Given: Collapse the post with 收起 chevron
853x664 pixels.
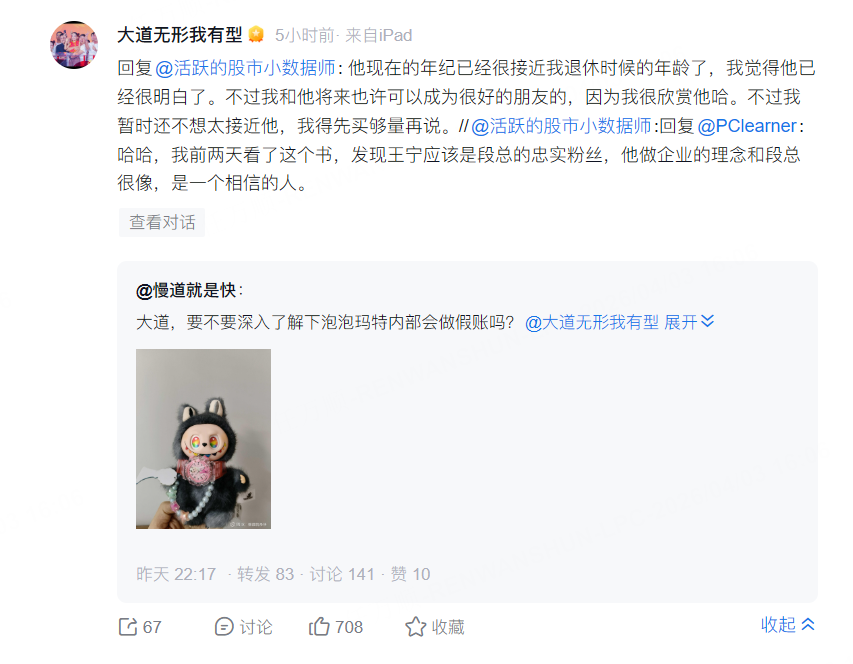Looking at the screenshot, I should click(788, 625).
